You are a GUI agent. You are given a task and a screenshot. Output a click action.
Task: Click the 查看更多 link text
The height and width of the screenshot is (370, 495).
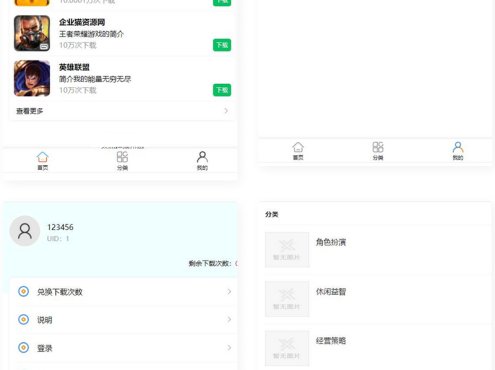click(x=30, y=111)
